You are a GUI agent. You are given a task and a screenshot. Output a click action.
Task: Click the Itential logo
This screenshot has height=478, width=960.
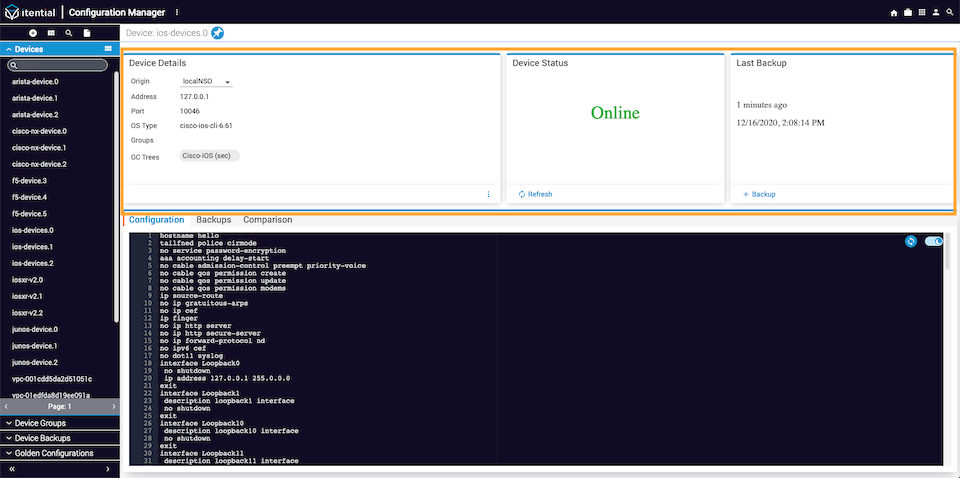pyautogui.click(x=30, y=12)
